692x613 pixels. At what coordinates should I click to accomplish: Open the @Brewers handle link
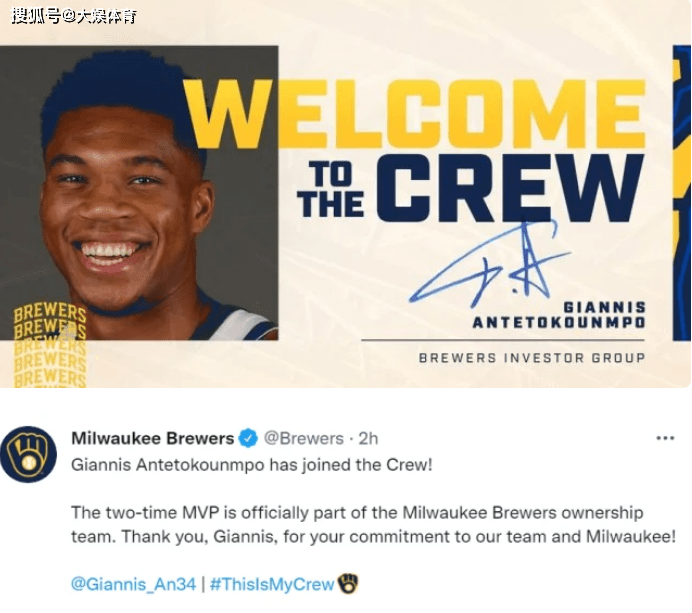click(x=304, y=438)
